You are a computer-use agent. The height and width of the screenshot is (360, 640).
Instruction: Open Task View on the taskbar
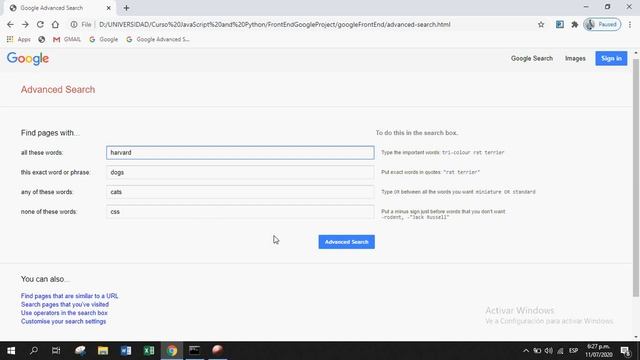pyautogui.click(x=56, y=351)
